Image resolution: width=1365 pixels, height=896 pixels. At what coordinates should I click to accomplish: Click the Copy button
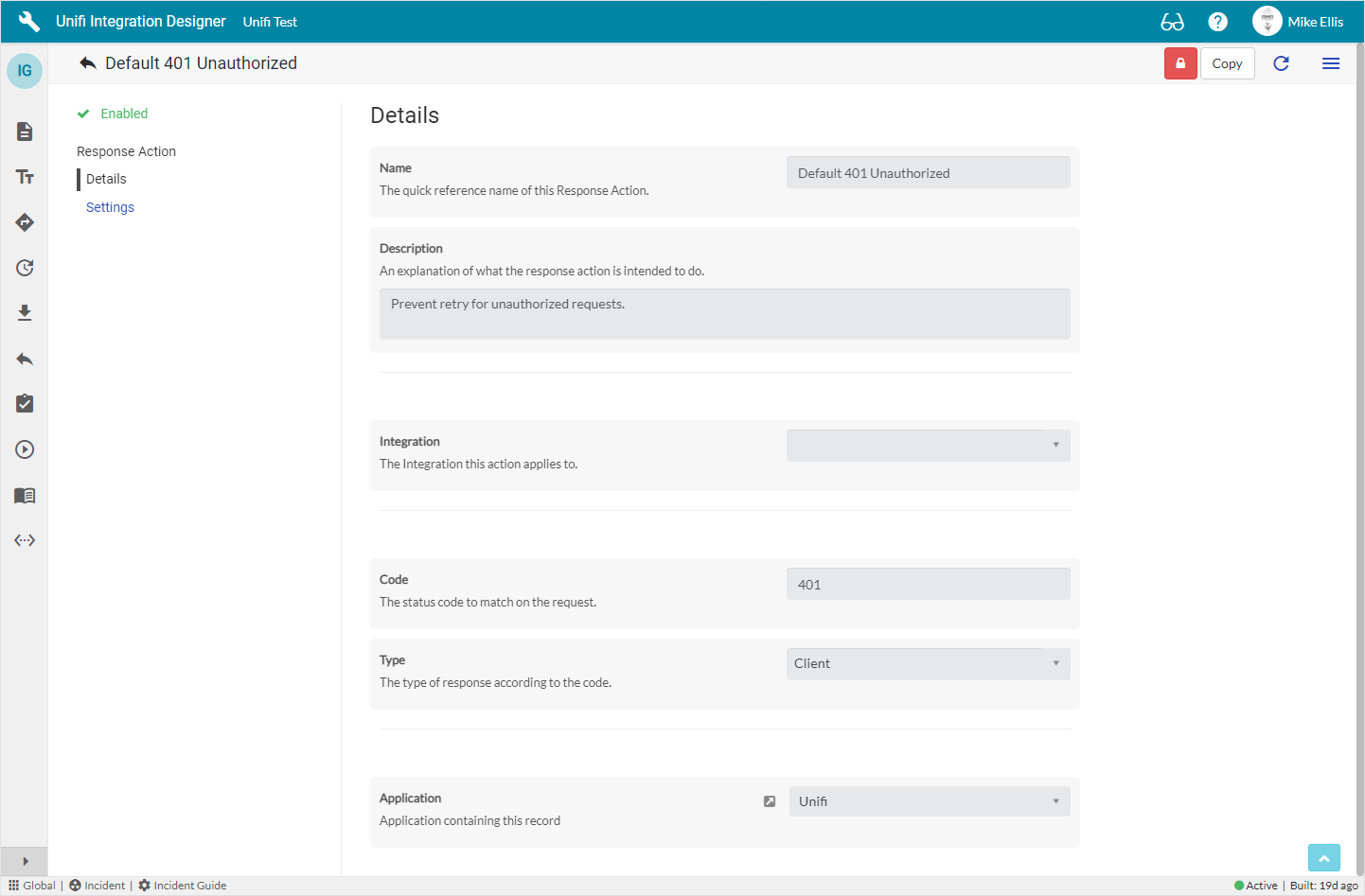tap(1227, 63)
